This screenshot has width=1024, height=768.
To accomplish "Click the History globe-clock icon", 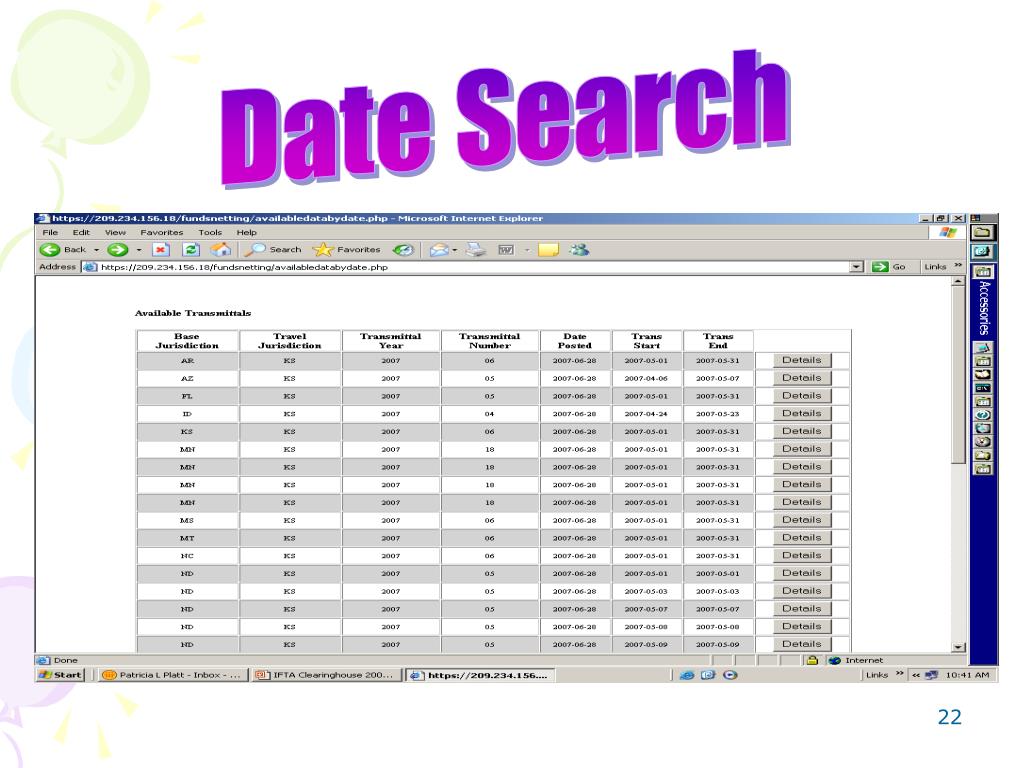I will coord(403,249).
